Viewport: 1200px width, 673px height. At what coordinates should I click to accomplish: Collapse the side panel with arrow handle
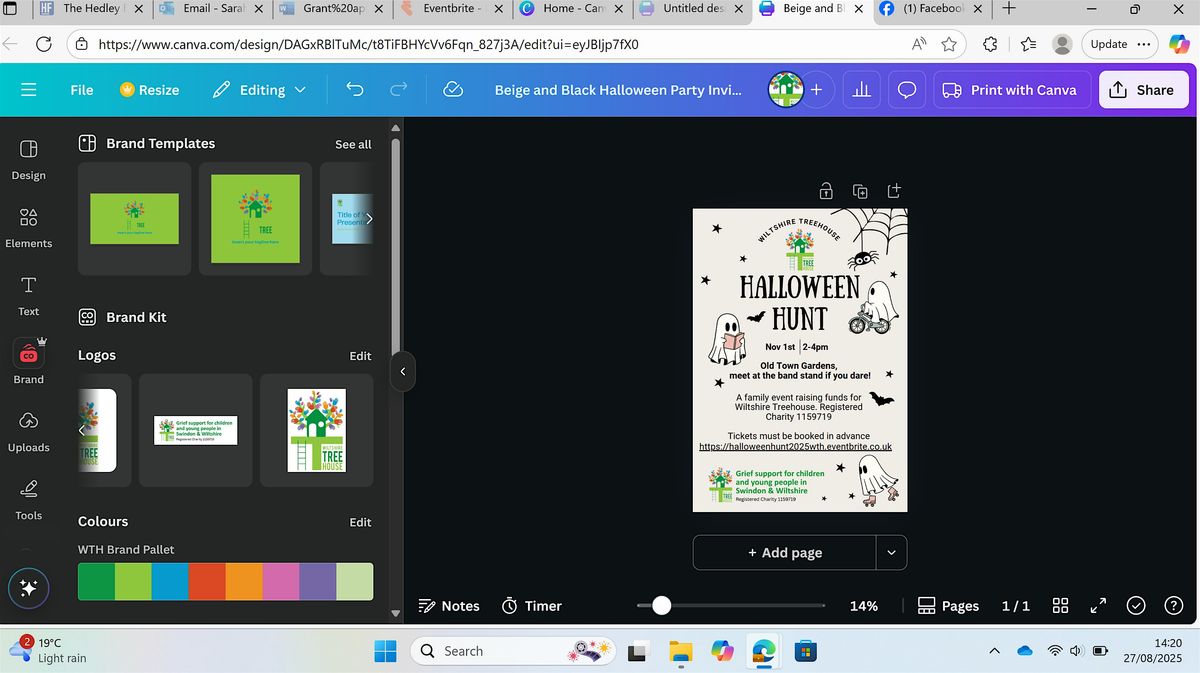pos(402,371)
